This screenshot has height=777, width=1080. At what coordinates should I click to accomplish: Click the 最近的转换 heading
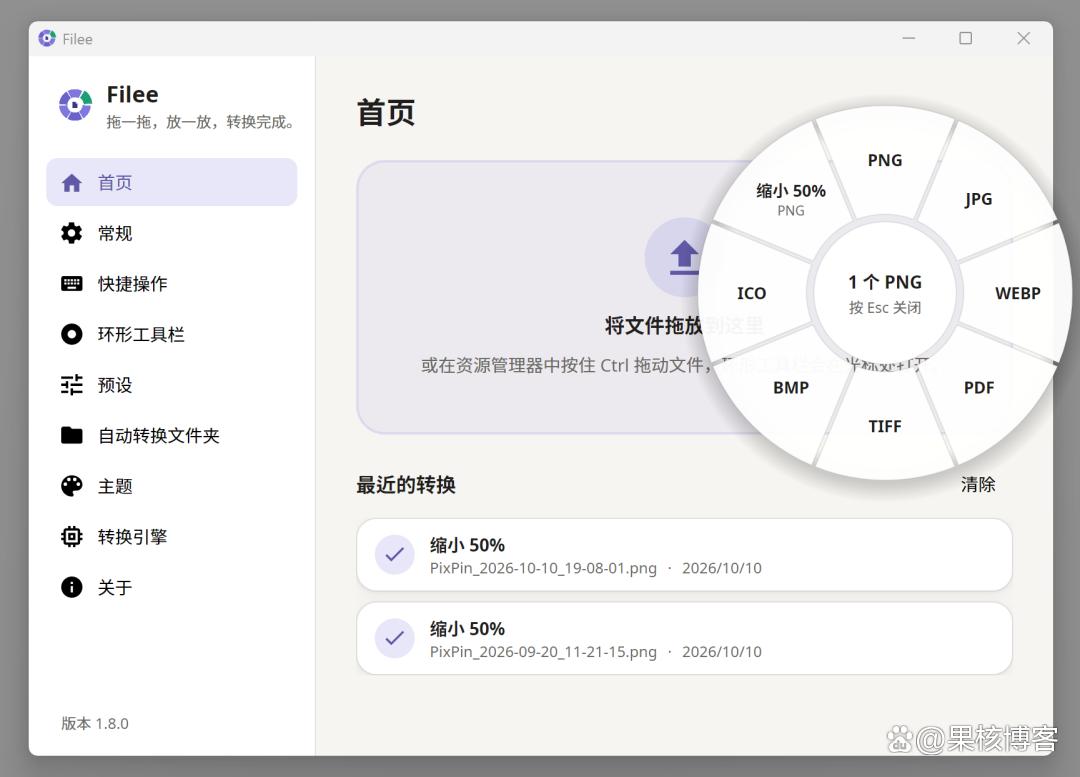pos(406,485)
